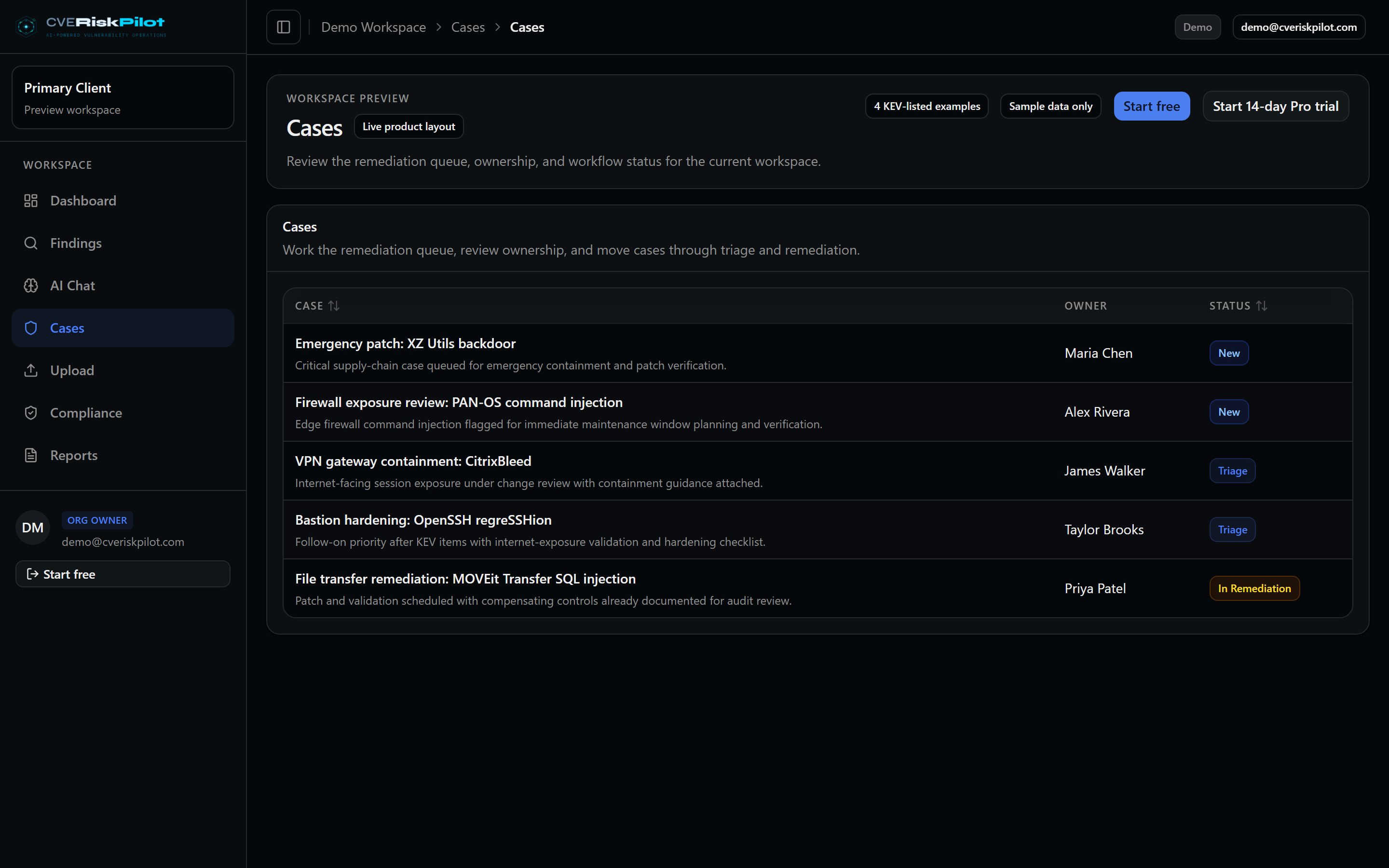
Task: Click the 4 KEV-listed examples badge
Action: pos(926,106)
